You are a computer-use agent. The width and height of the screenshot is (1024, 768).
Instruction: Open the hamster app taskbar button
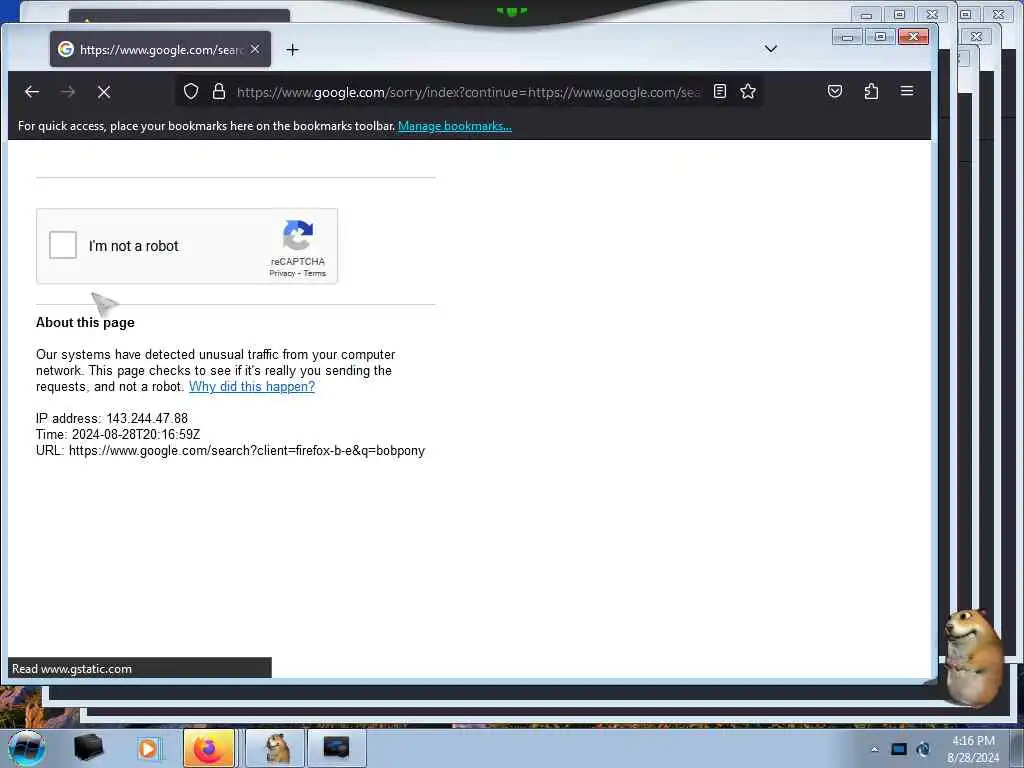pyautogui.click(x=277, y=748)
